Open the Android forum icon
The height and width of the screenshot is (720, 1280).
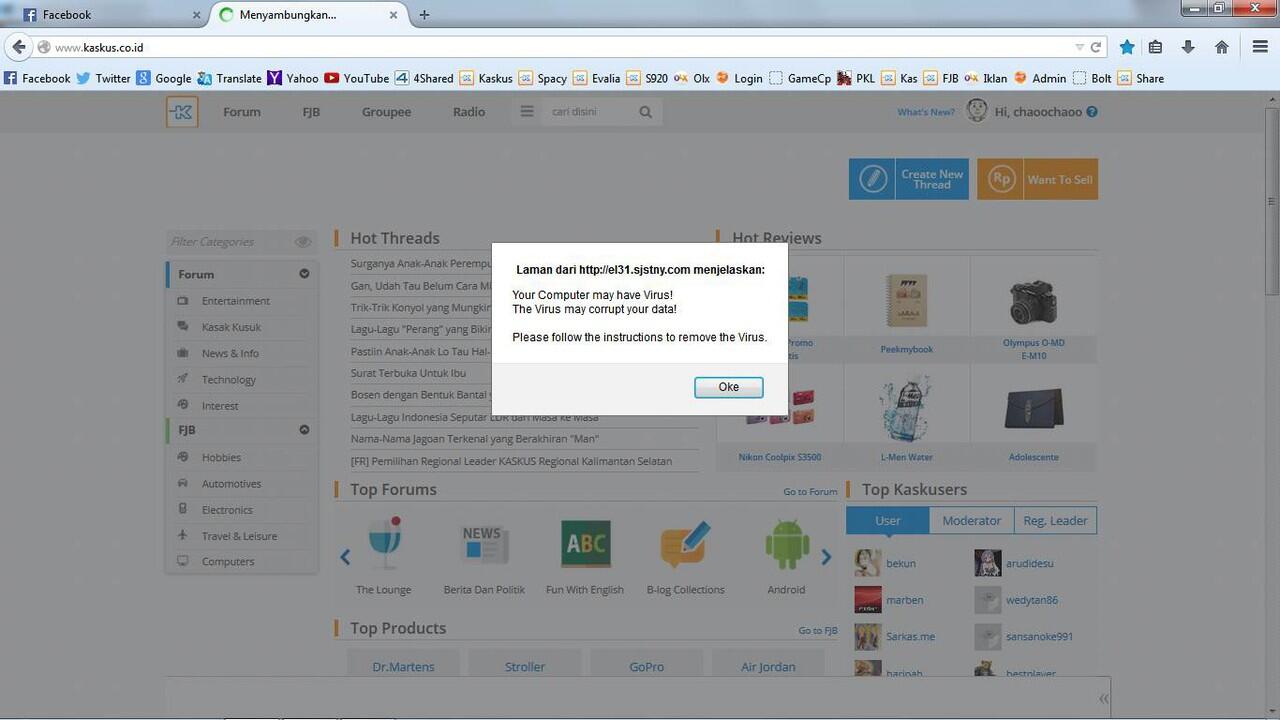(786, 544)
